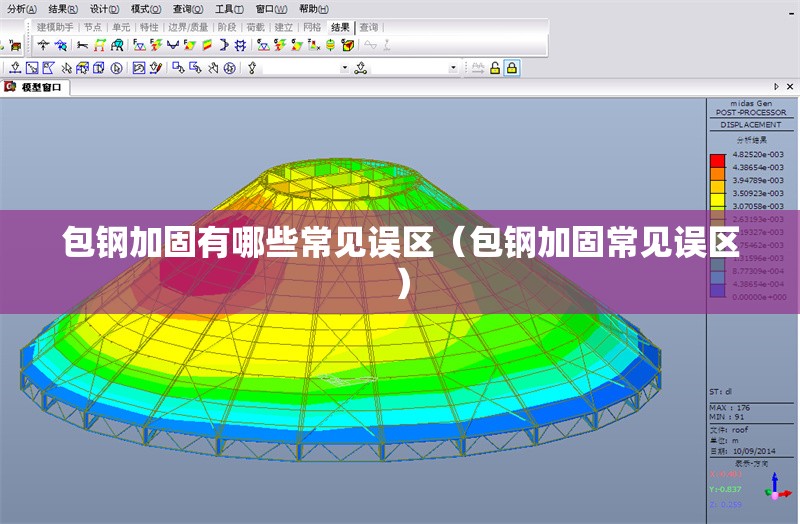Click the reaction forces arrow icon
Screen dimensions: 800x524
point(43,45)
